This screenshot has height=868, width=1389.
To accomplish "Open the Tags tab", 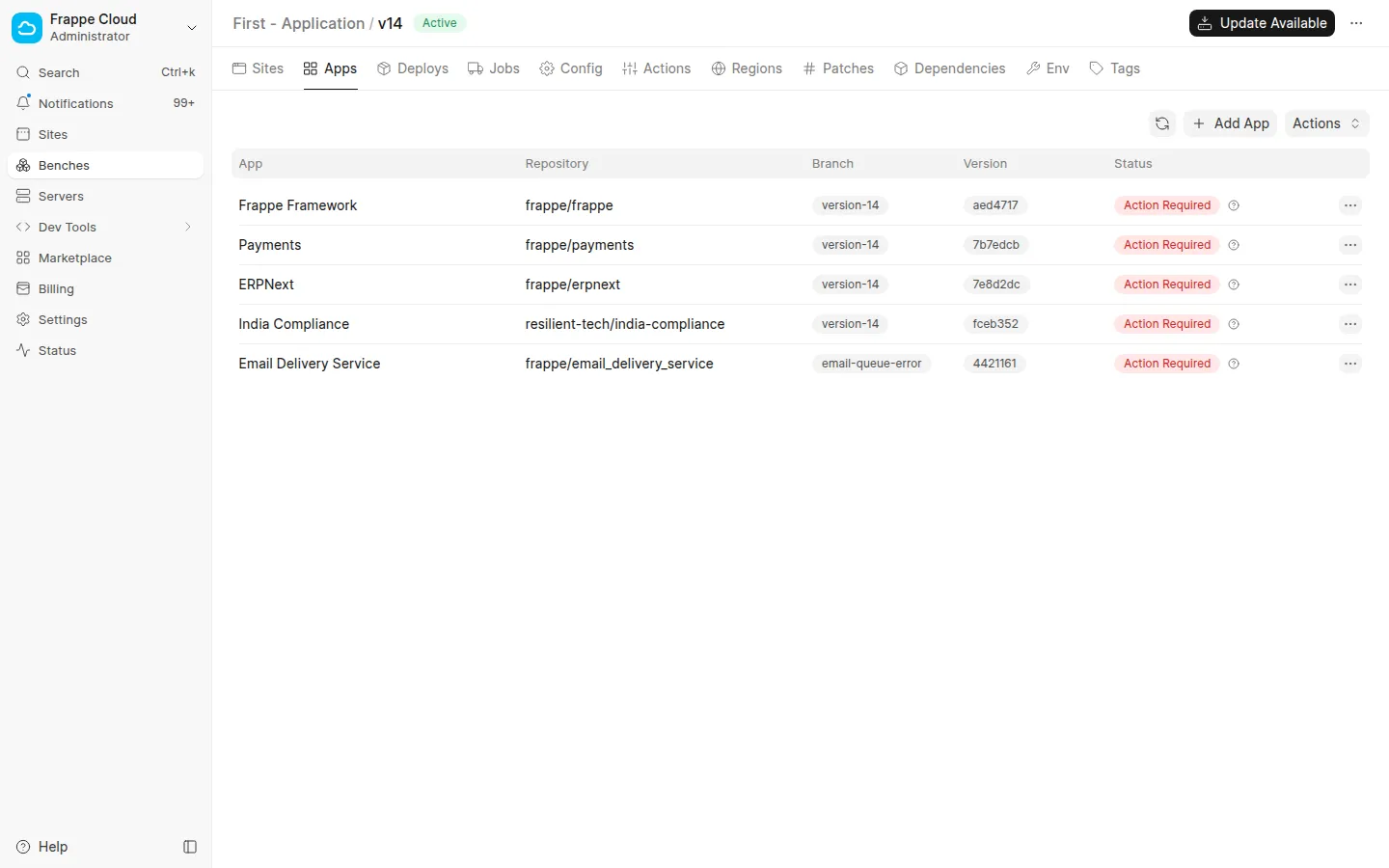I will pyautogui.click(x=1115, y=68).
